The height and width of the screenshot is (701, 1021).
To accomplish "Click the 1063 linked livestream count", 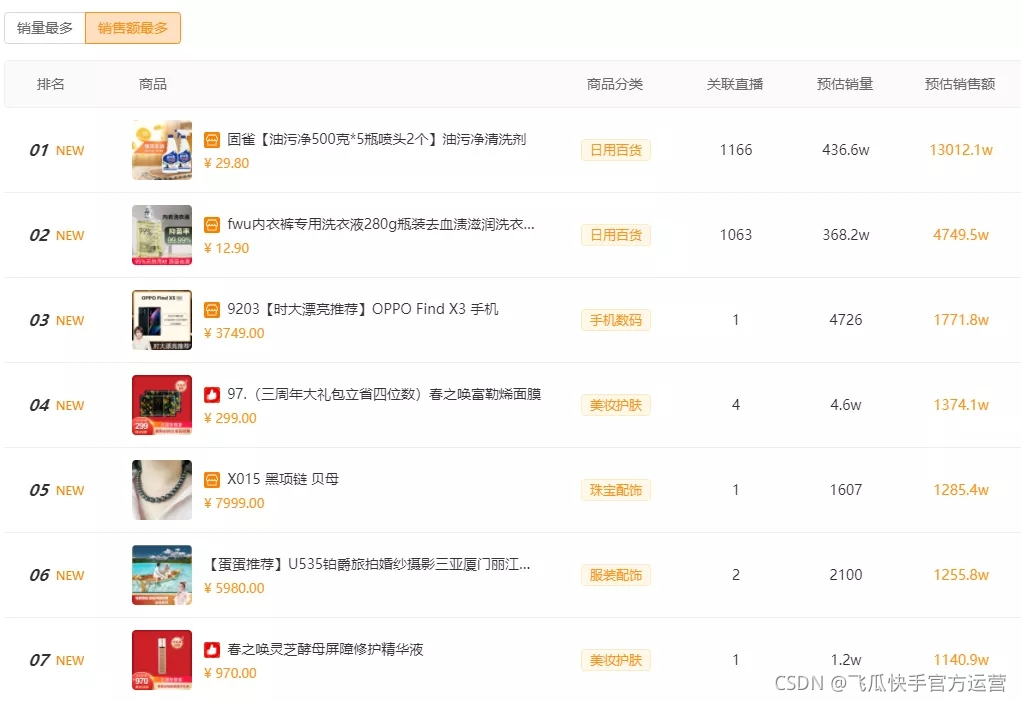I will [x=736, y=235].
